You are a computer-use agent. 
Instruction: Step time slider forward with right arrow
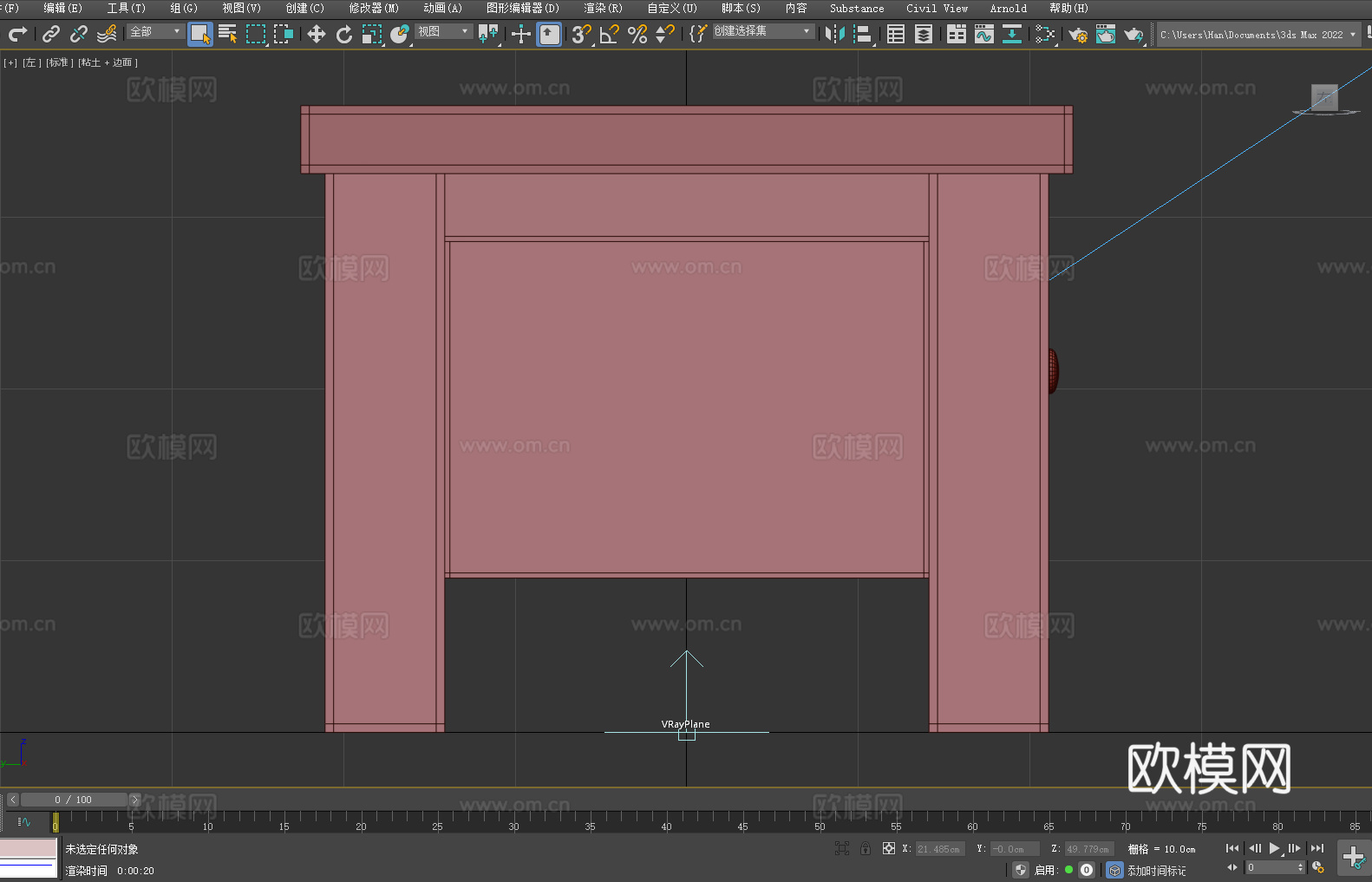[134, 800]
